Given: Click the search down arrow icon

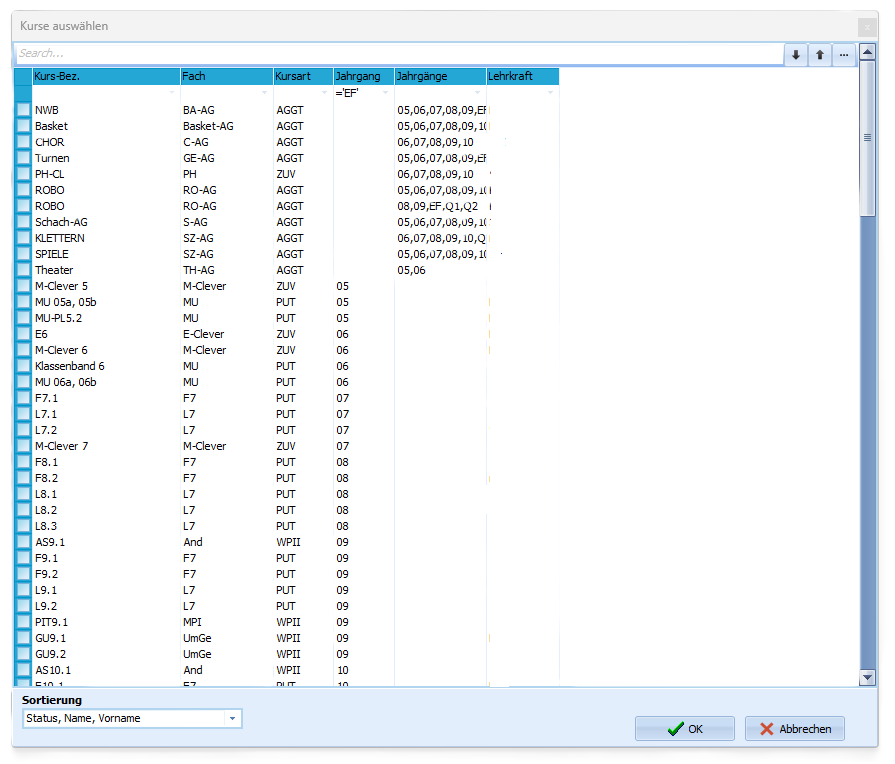Looking at the screenshot, I should pos(796,55).
